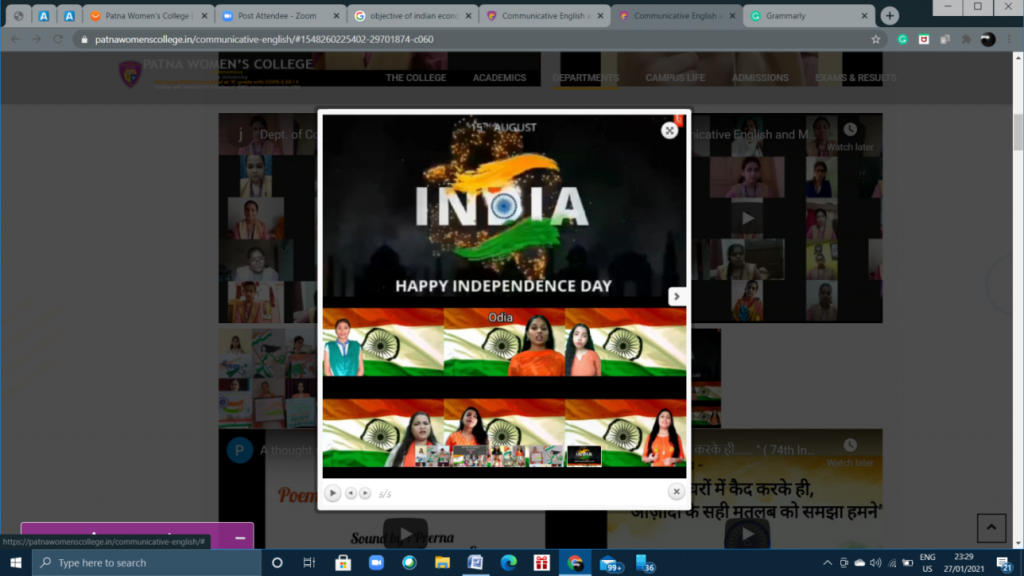Open Zoom from the taskbar

pyautogui.click(x=376, y=563)
